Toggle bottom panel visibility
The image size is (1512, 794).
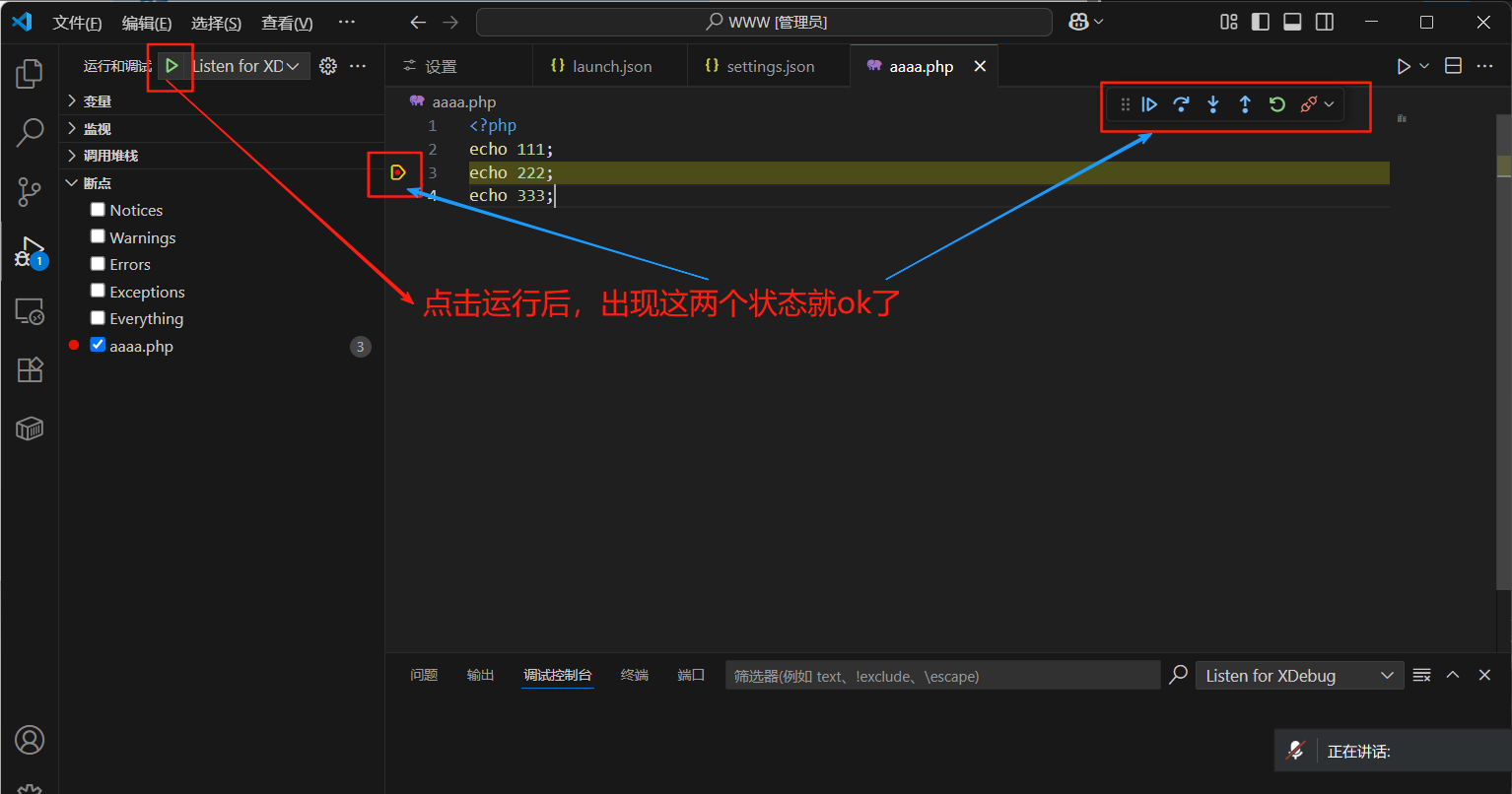point(1292,22)
